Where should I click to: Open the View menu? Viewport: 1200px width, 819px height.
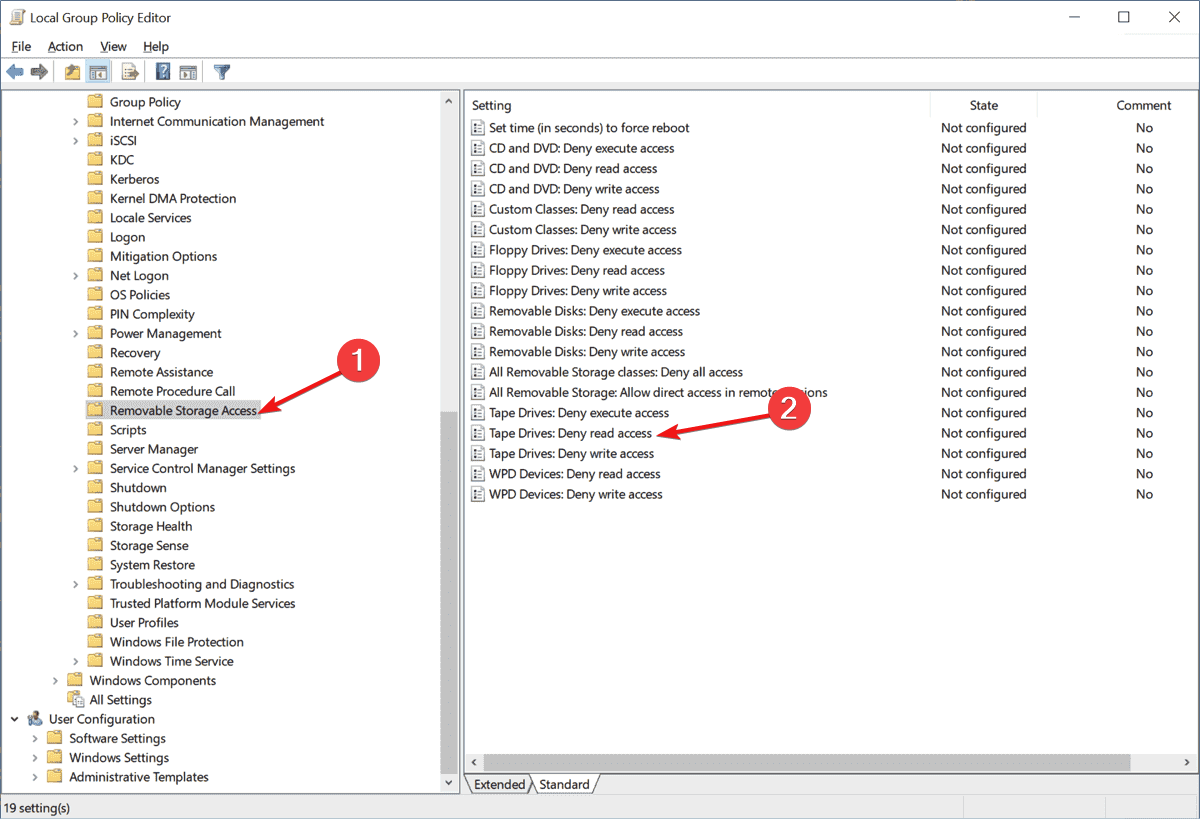113,46
